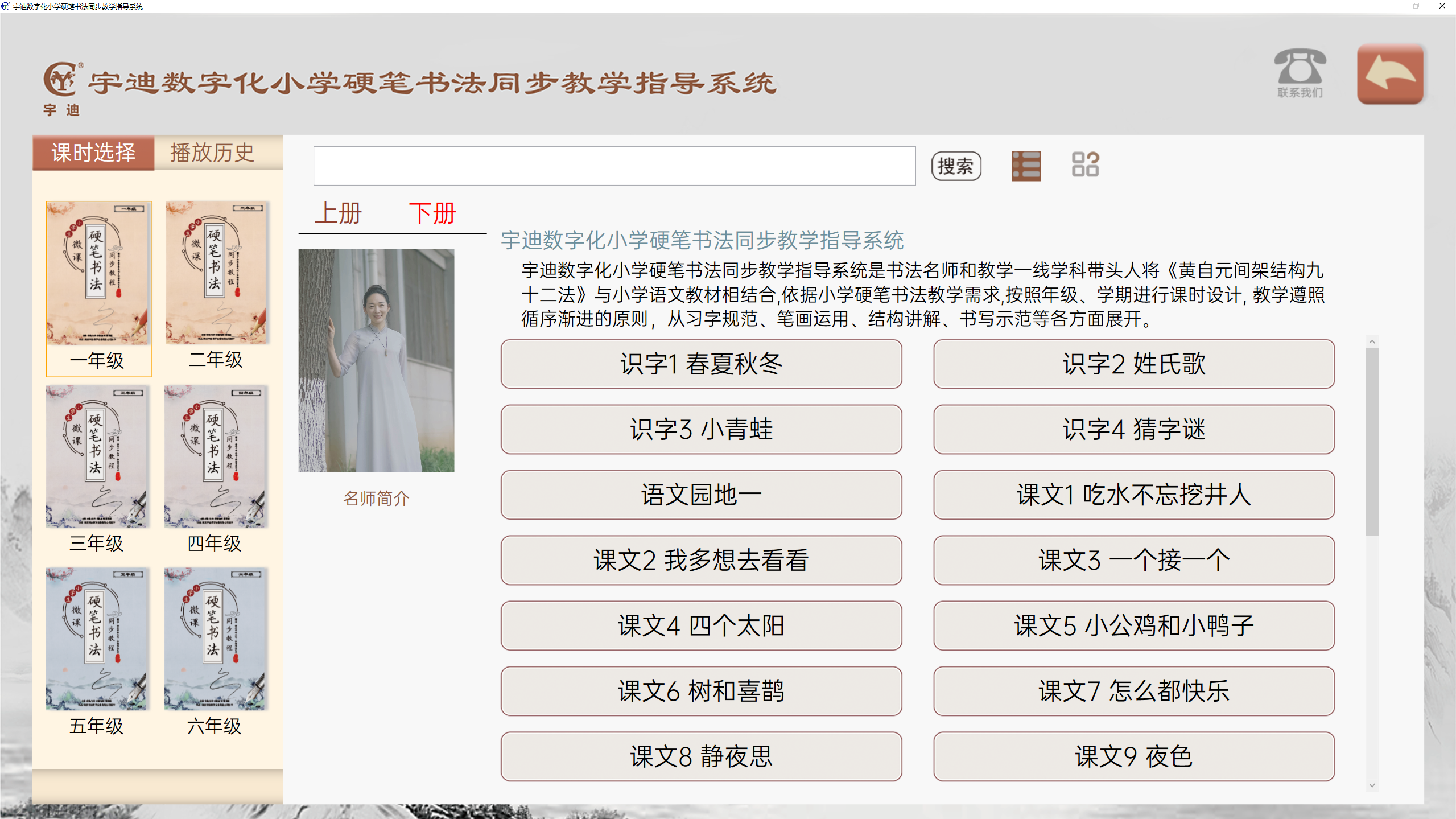
Task: Click the orange back arrow icon
Action: (1390, 75)
